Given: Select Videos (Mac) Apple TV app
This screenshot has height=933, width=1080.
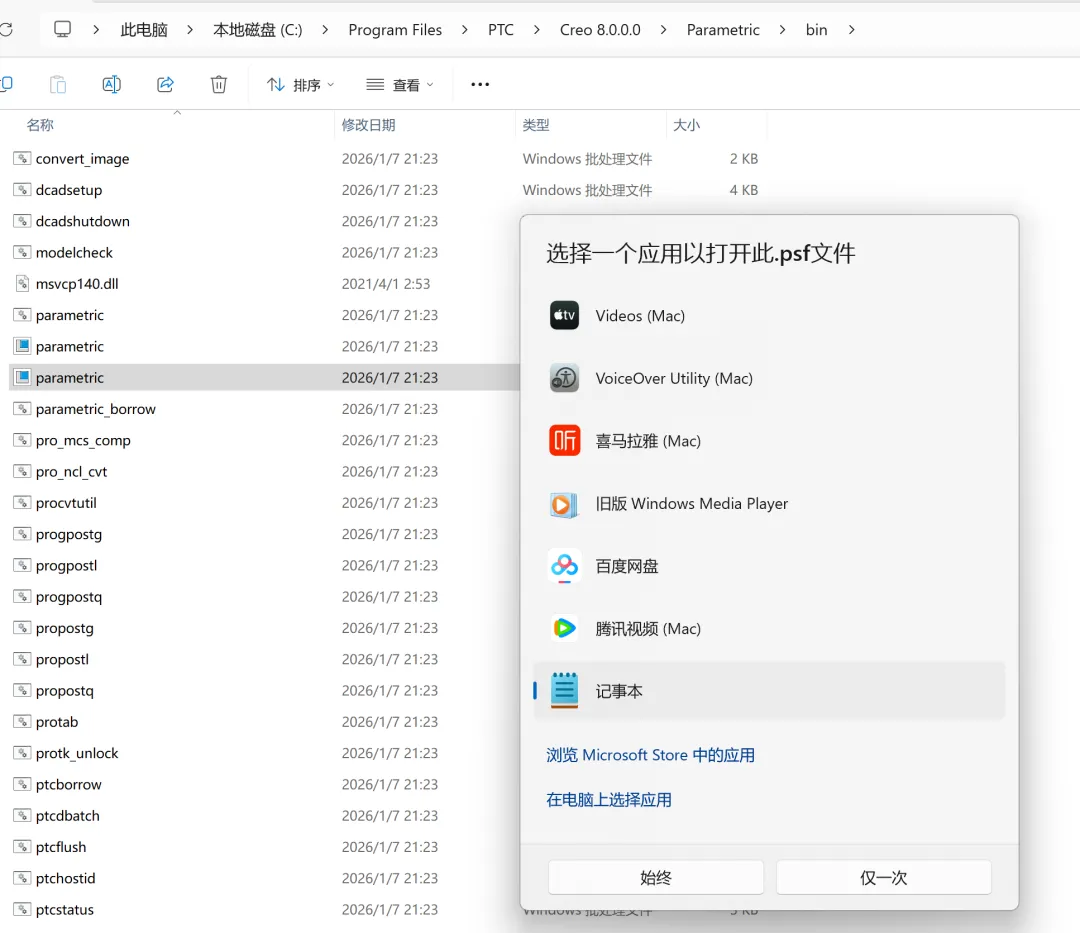Looking at the screenshot, I should point(769,315).
